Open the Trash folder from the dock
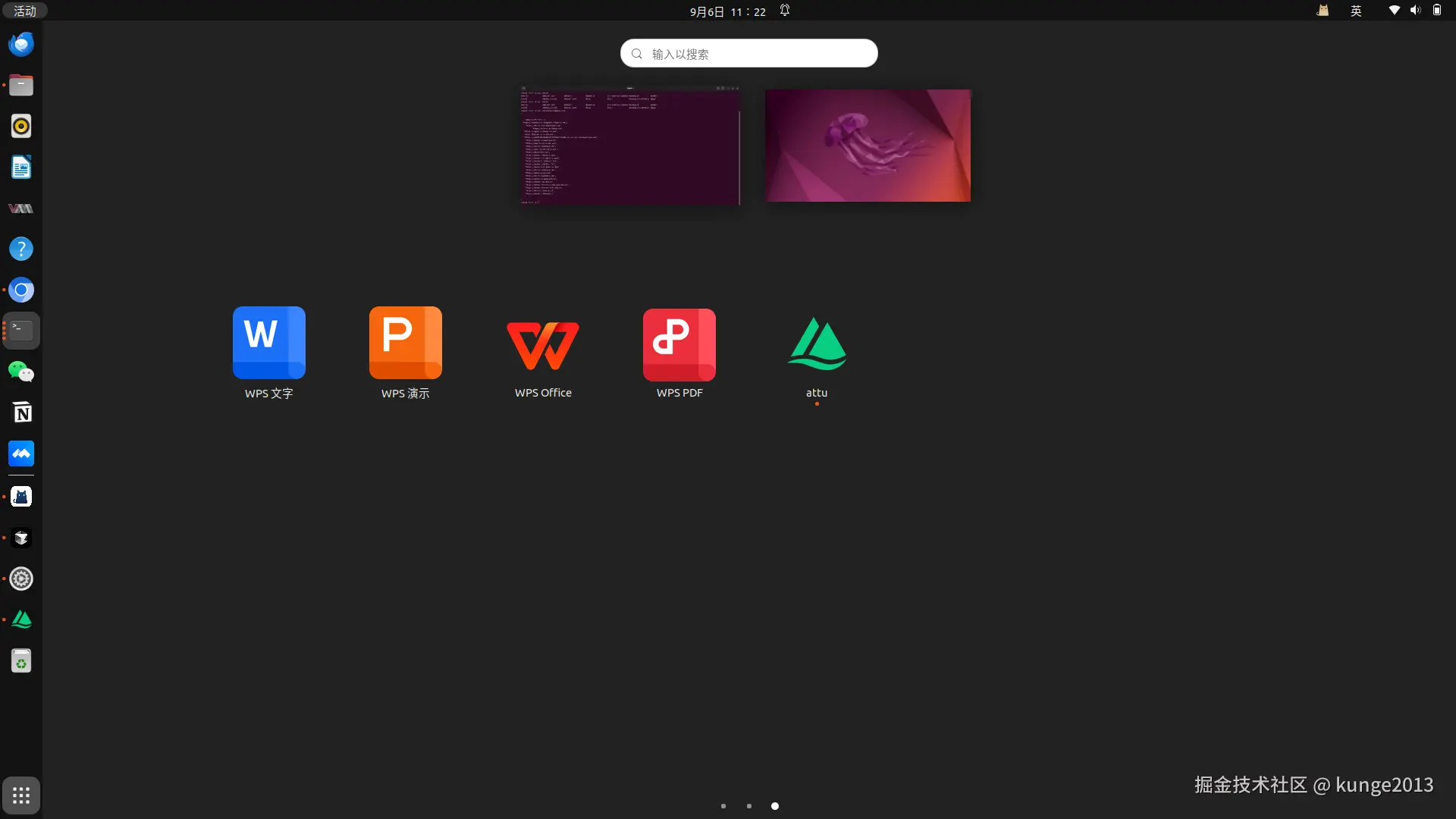 21,661
